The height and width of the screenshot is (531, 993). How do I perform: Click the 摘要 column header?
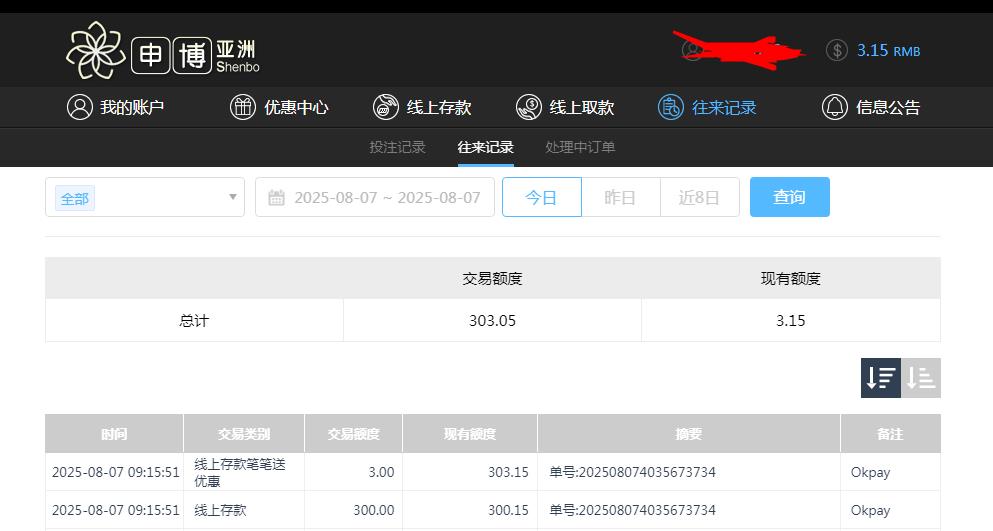(x=688, y=433)
